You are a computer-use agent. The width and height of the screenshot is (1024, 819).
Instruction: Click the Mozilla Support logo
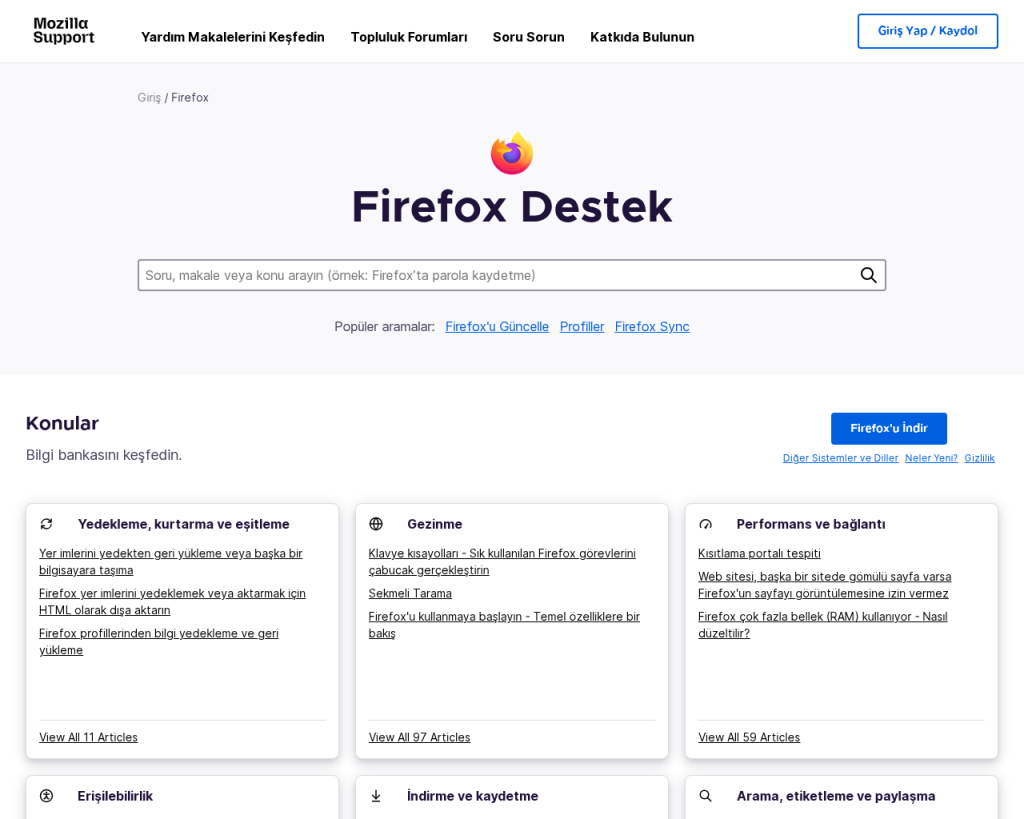(x=64, y=31)
